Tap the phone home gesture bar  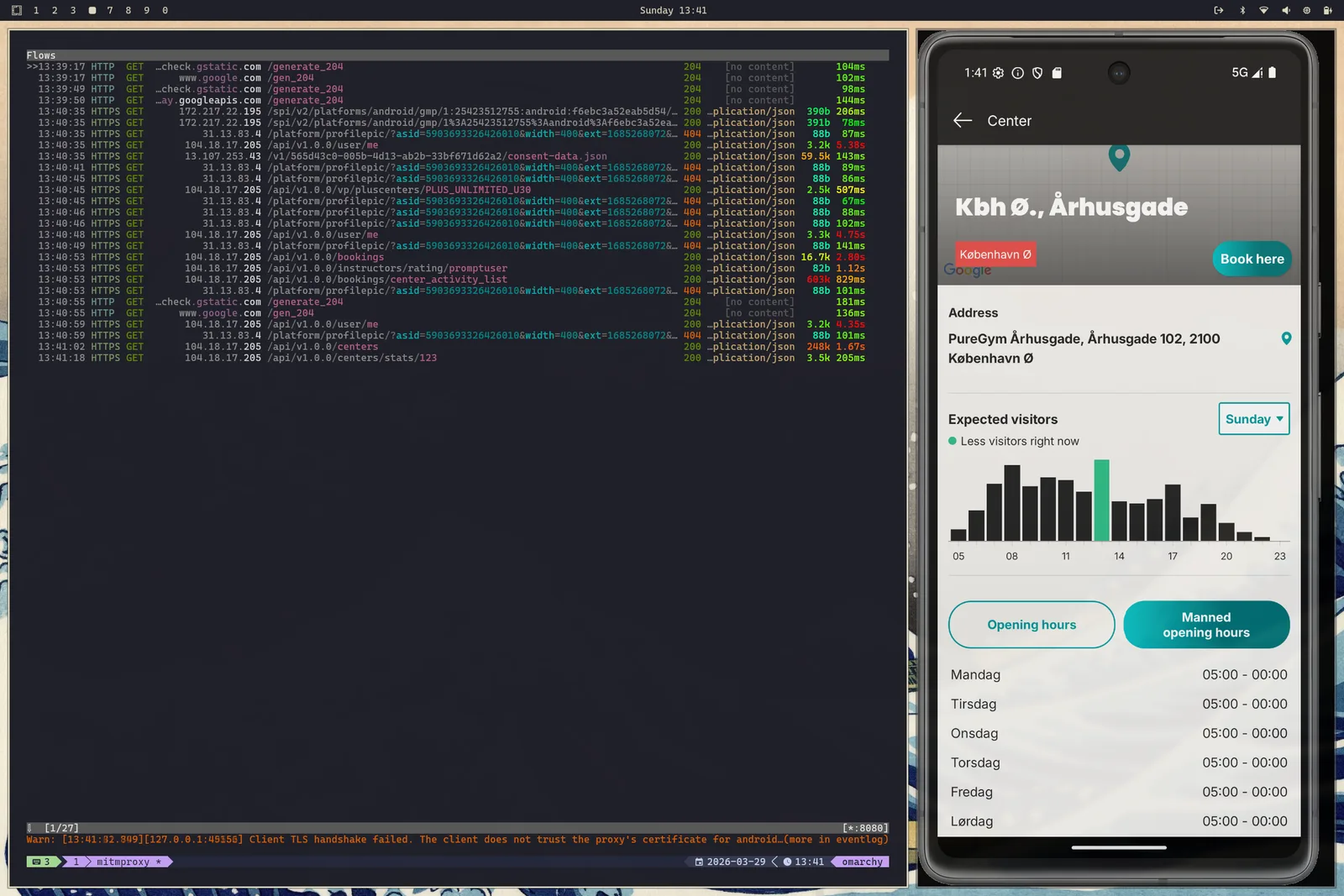[x=1119, y=847]
